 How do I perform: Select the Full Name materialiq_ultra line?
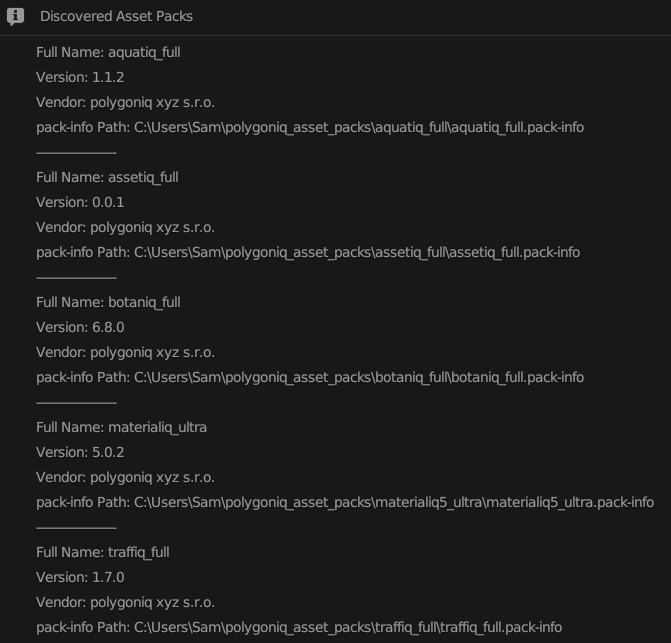pyautogui.click(x=121, y=427)
